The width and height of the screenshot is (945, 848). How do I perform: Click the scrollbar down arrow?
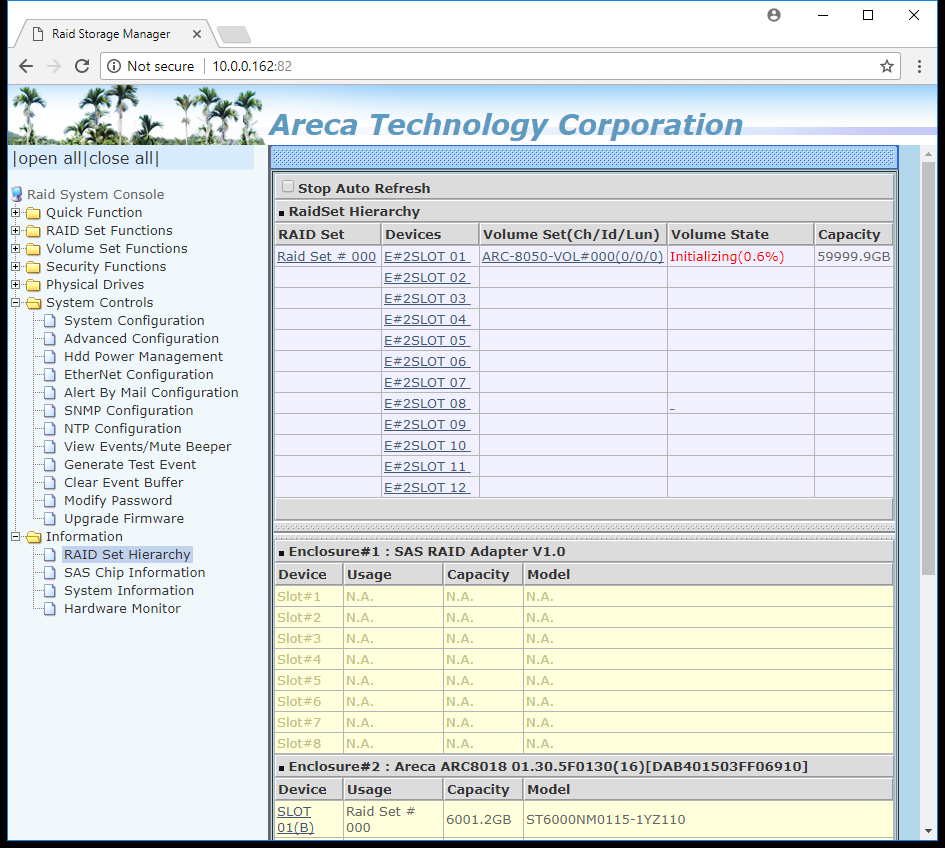pos(928,832)
